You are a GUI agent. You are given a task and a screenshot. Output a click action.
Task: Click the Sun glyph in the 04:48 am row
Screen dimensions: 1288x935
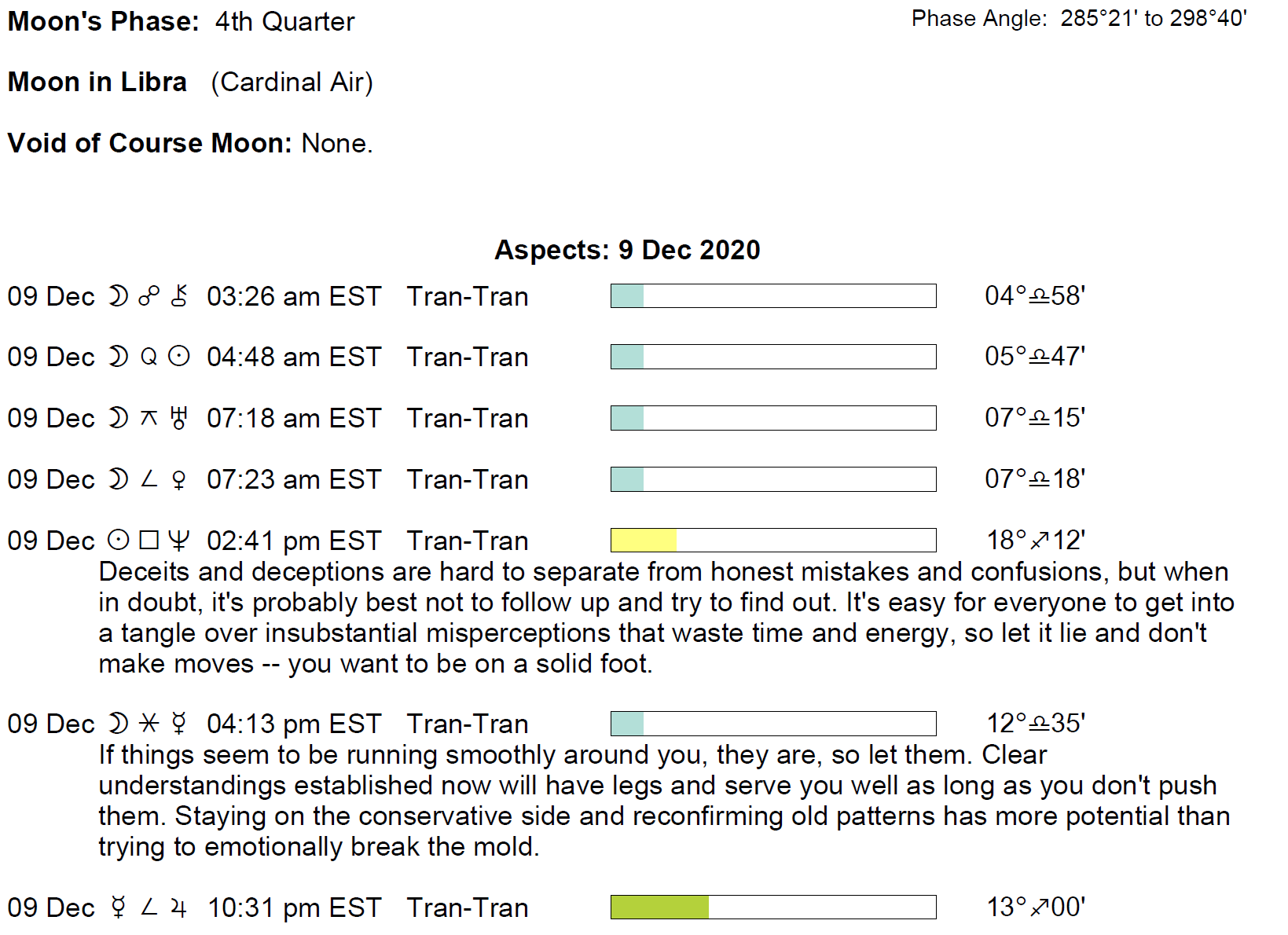click(x=179, y=357)
